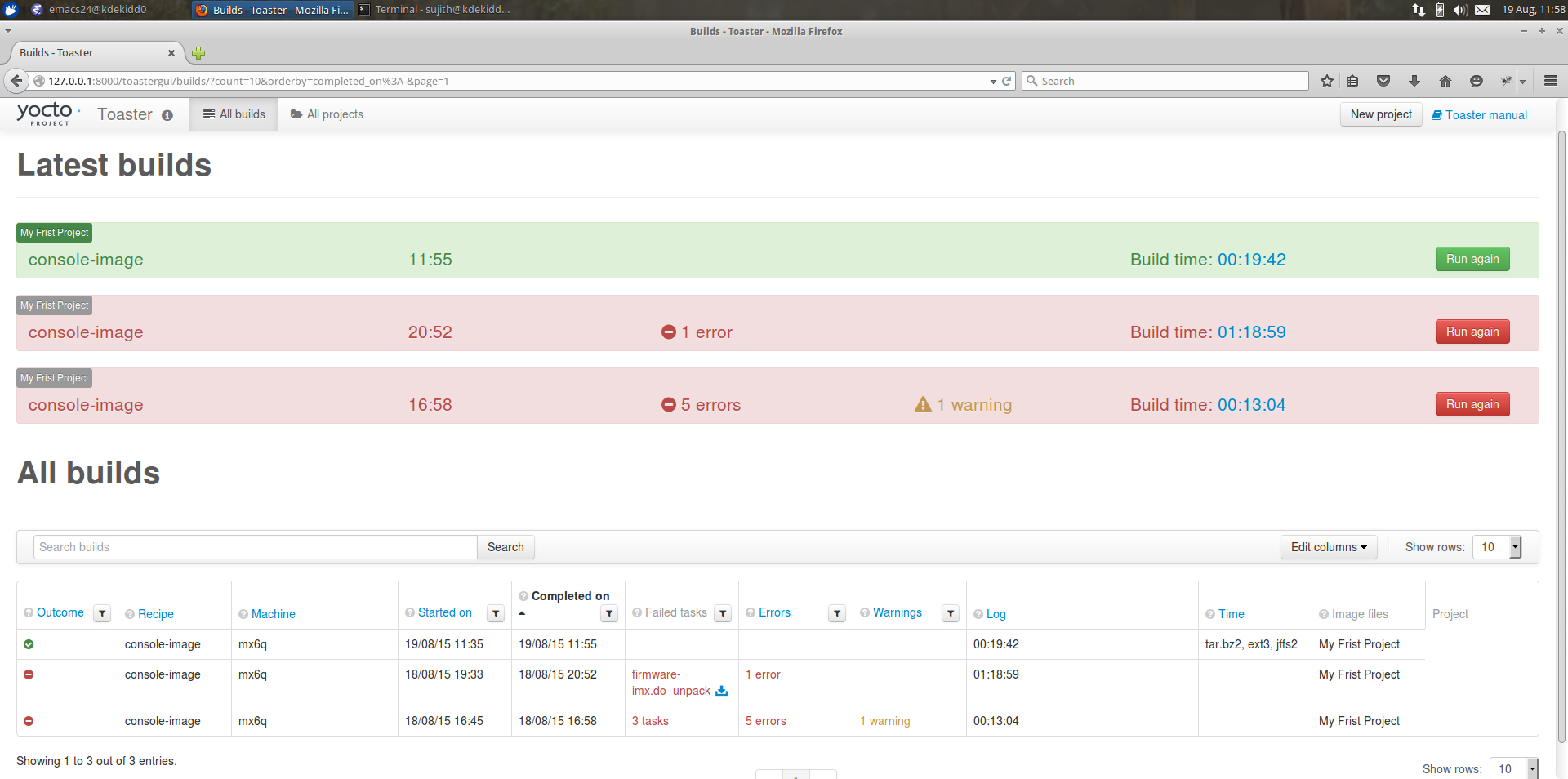Click help icon beside Machine column
The height and width of the screenshot is (779, 1568).
(243, 614)
